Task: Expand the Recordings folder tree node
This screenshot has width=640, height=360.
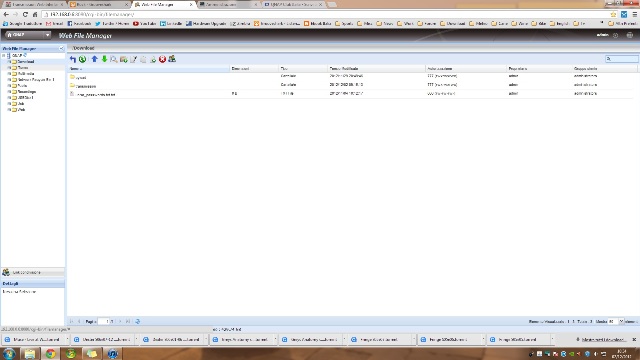Action: pos(9,92)
